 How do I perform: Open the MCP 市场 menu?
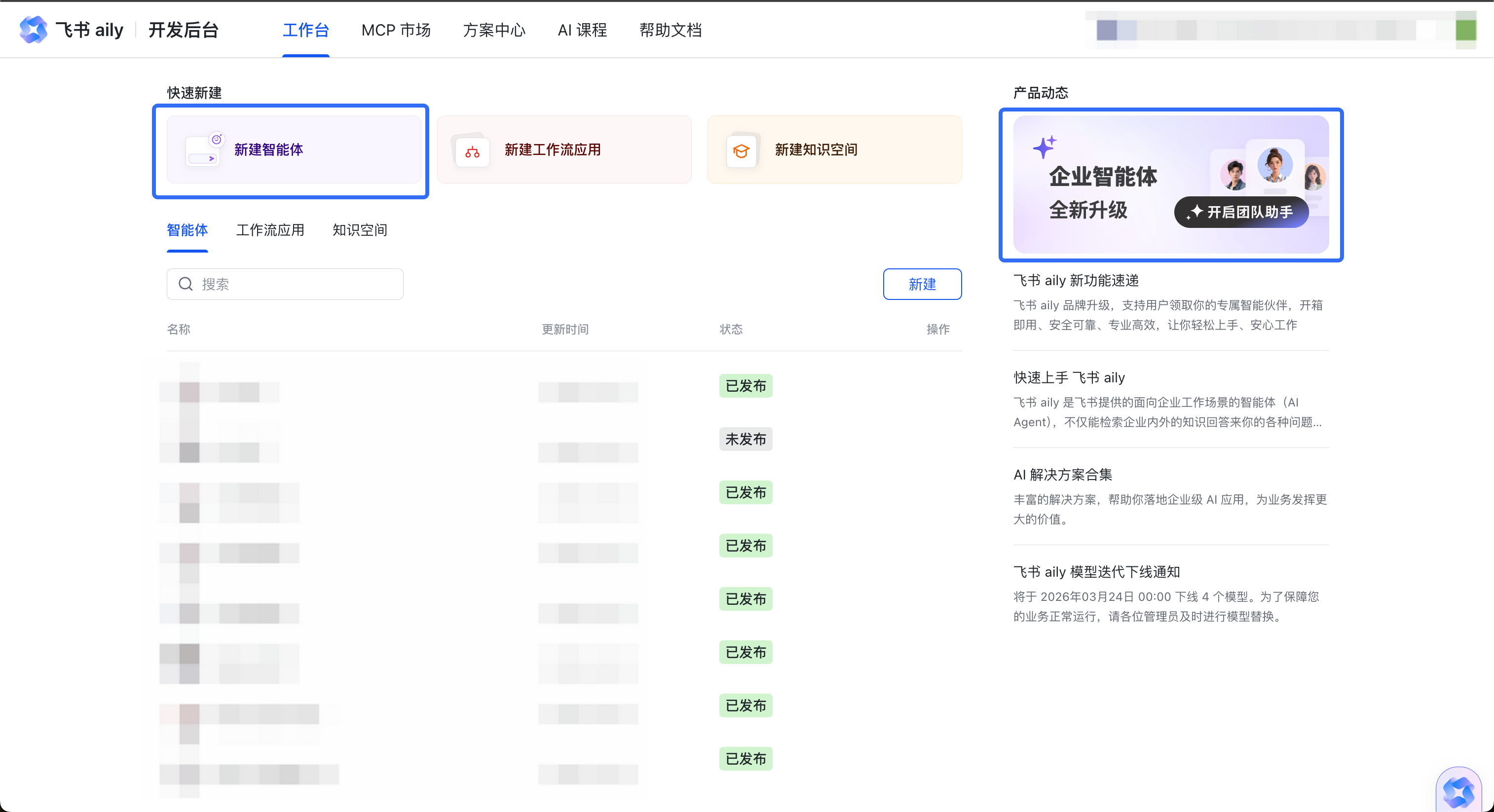(396, 30)
